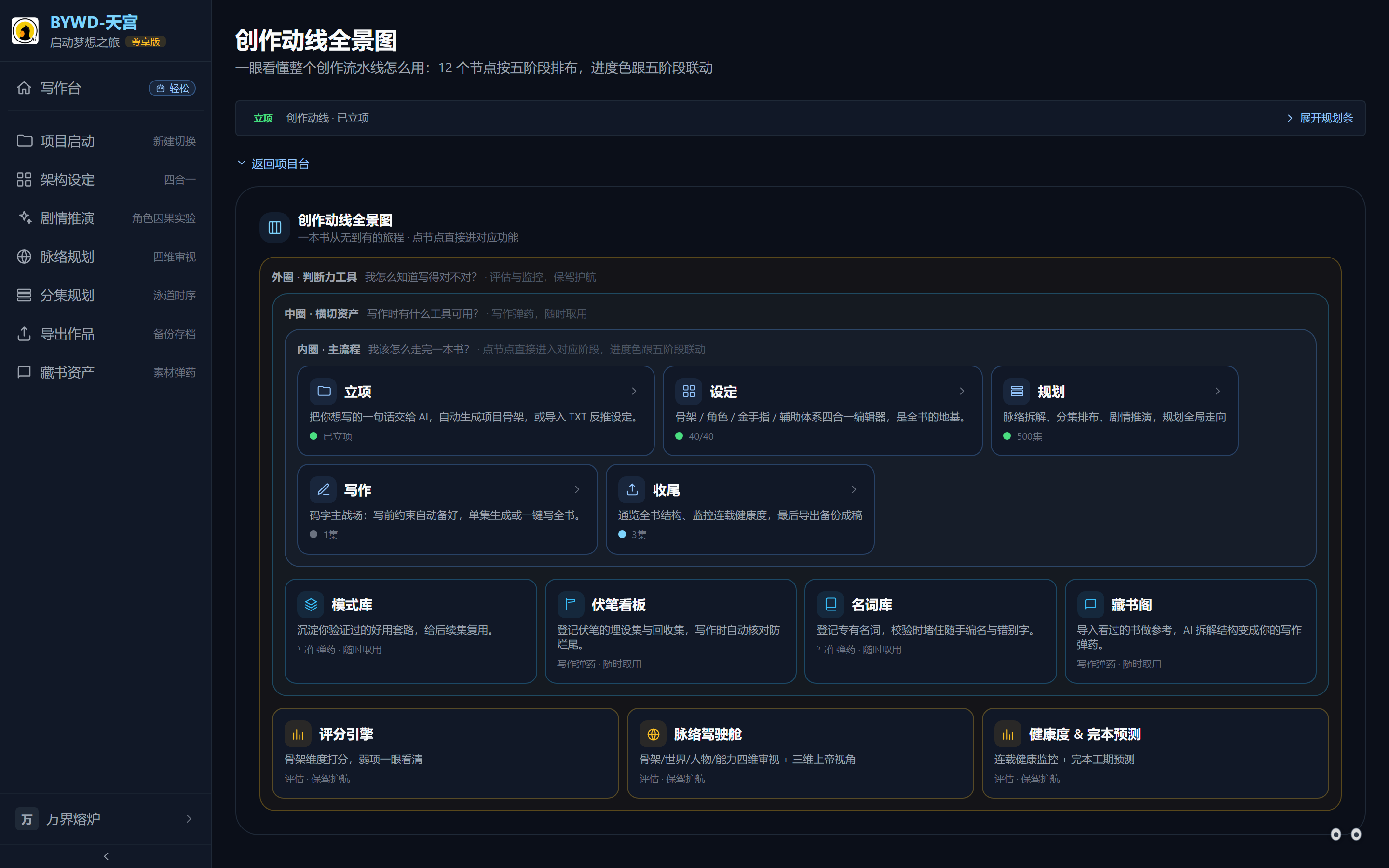Open the 架构设定 menu item
The image size is (1389, 868).
(x=106, y=180)
